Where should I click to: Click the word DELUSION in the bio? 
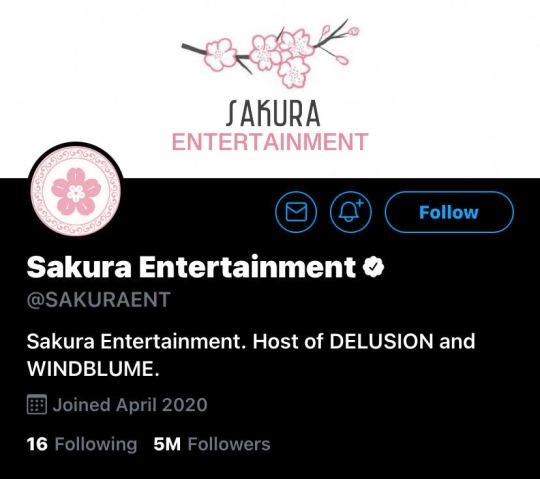tap(381, 341)
